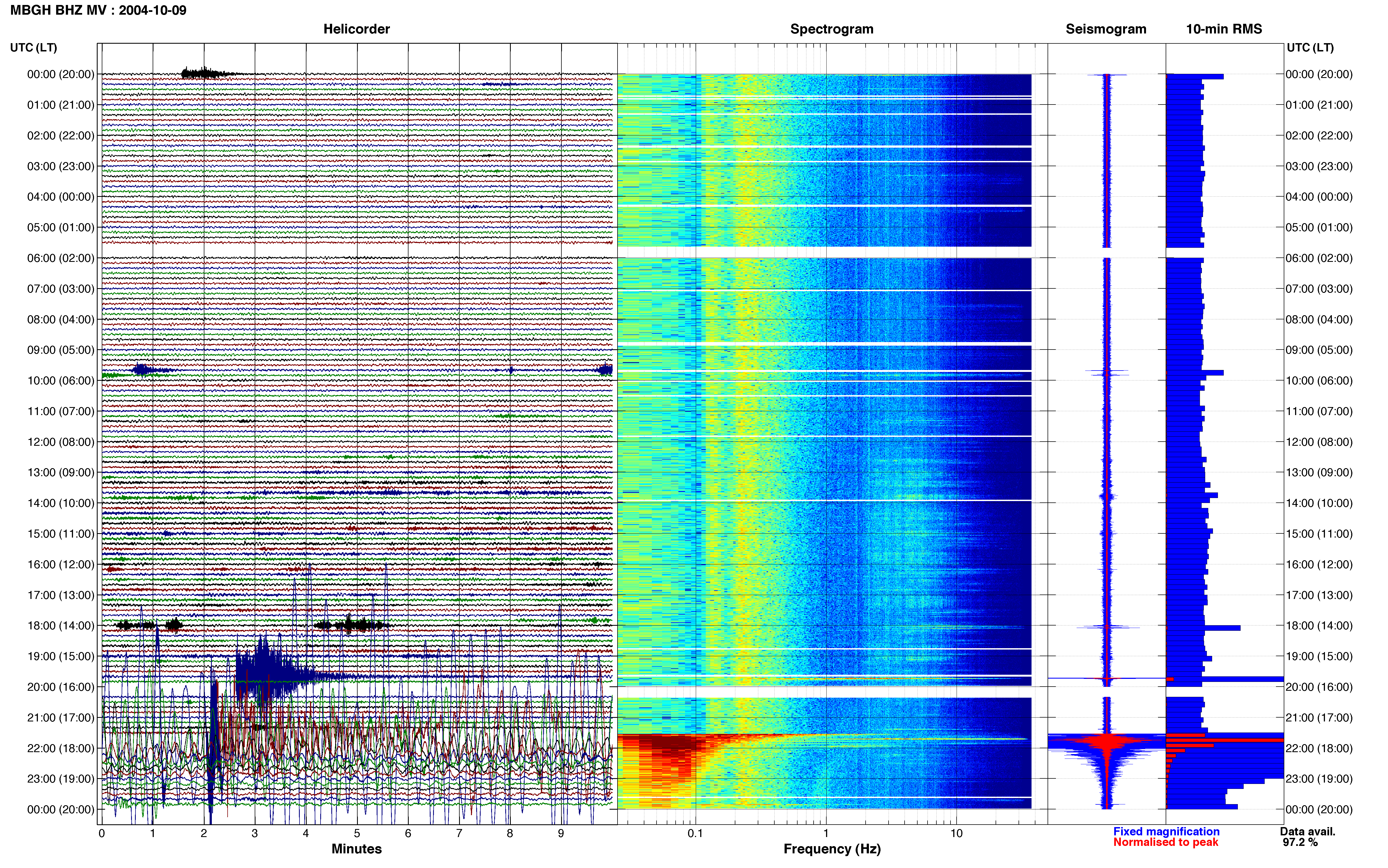Screen dimensions: 1388x868
Task: Click right-side time label '20:00 (16:00)'
Action: pos(1319,687)
